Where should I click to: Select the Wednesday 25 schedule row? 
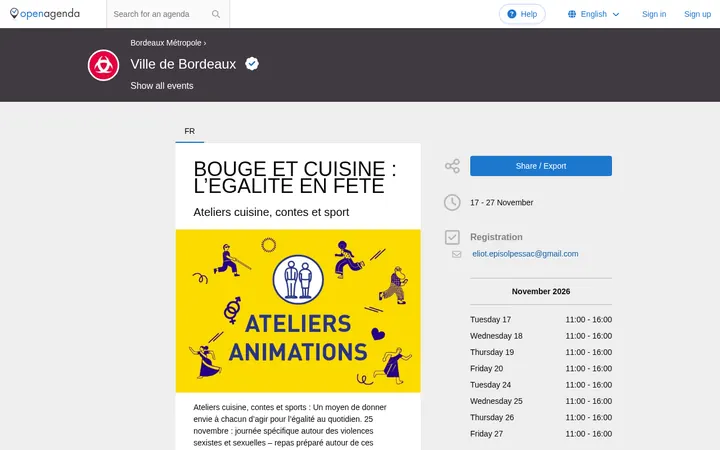pyautogui.click(x=541, y=401)
